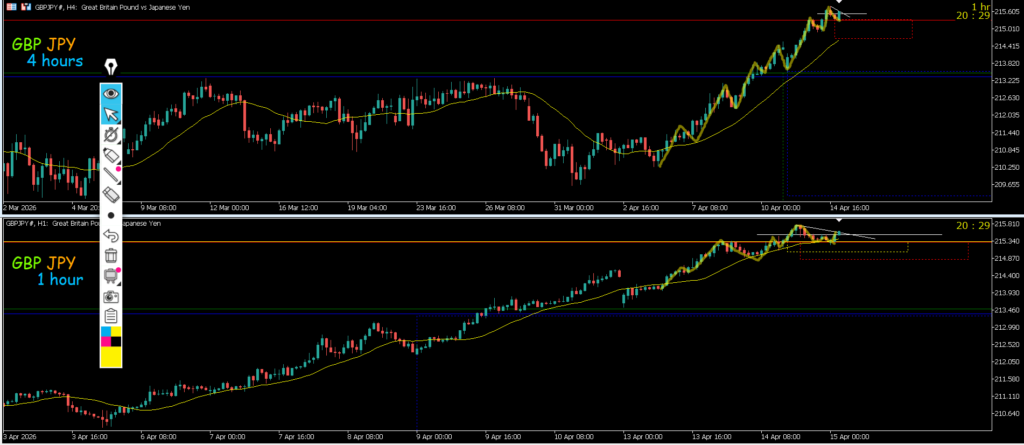Click the train icon in the toolbar
The width and height of the screenshot is (1024, 445).
(x=111, y=276)
